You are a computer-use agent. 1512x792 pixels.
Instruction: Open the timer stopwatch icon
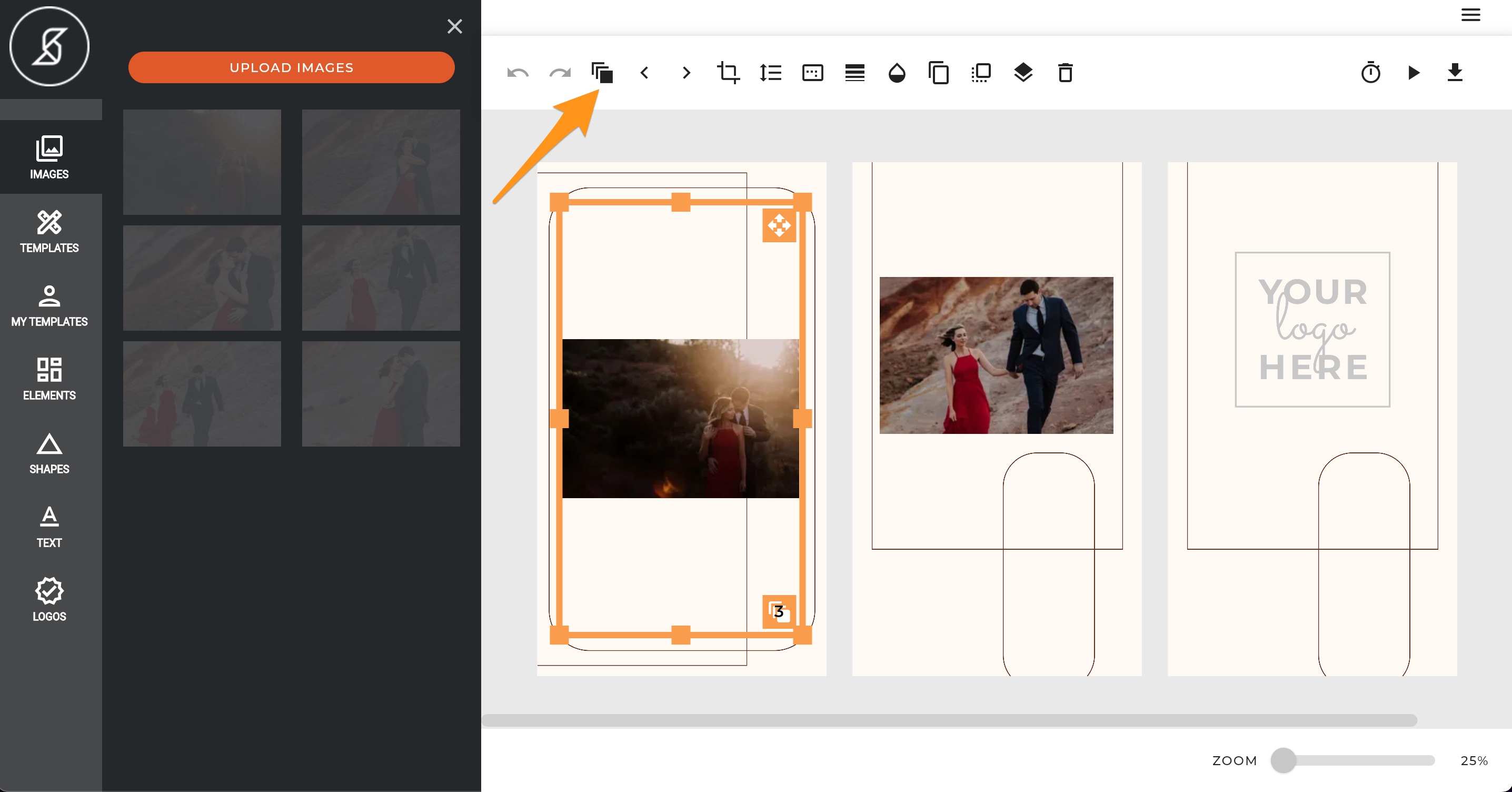[x=1370, y=73]
